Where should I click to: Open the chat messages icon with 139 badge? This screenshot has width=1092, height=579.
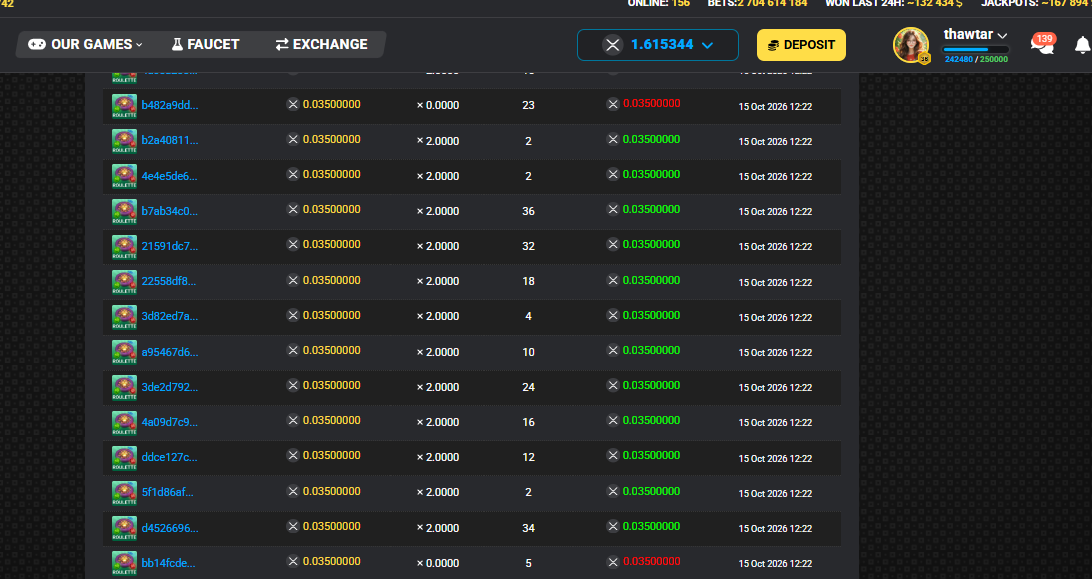[1043, 44]
